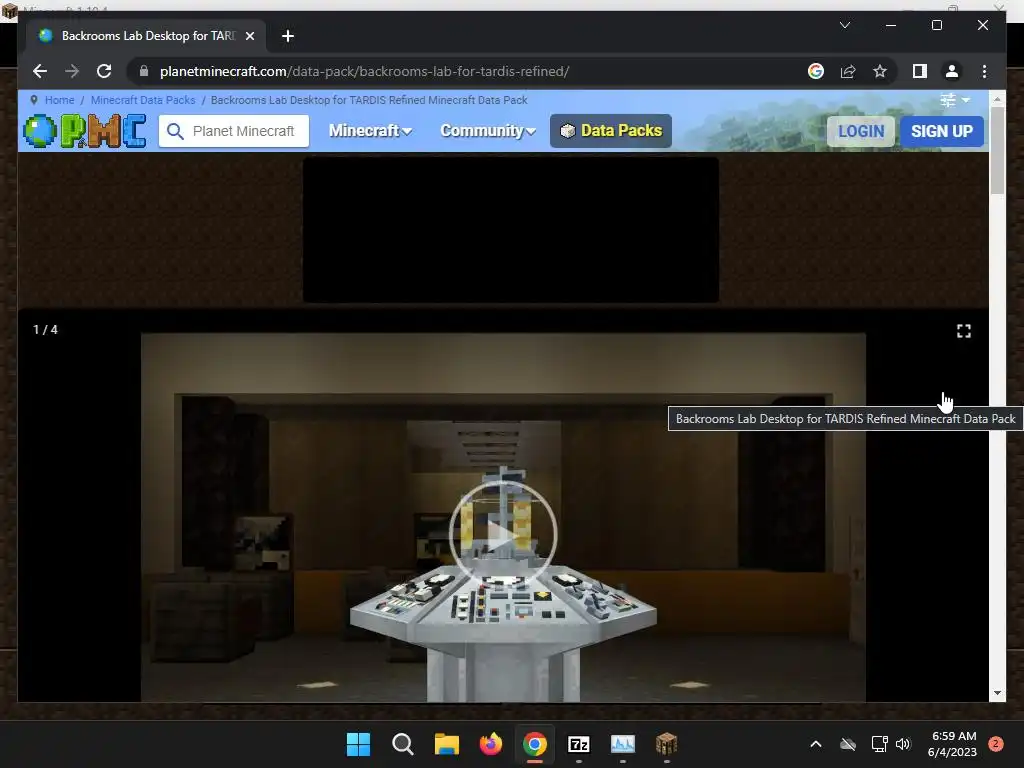Expand the Minecraft menu
The width and height of the screenshot is (1024, 768).
tap(370, 131)
